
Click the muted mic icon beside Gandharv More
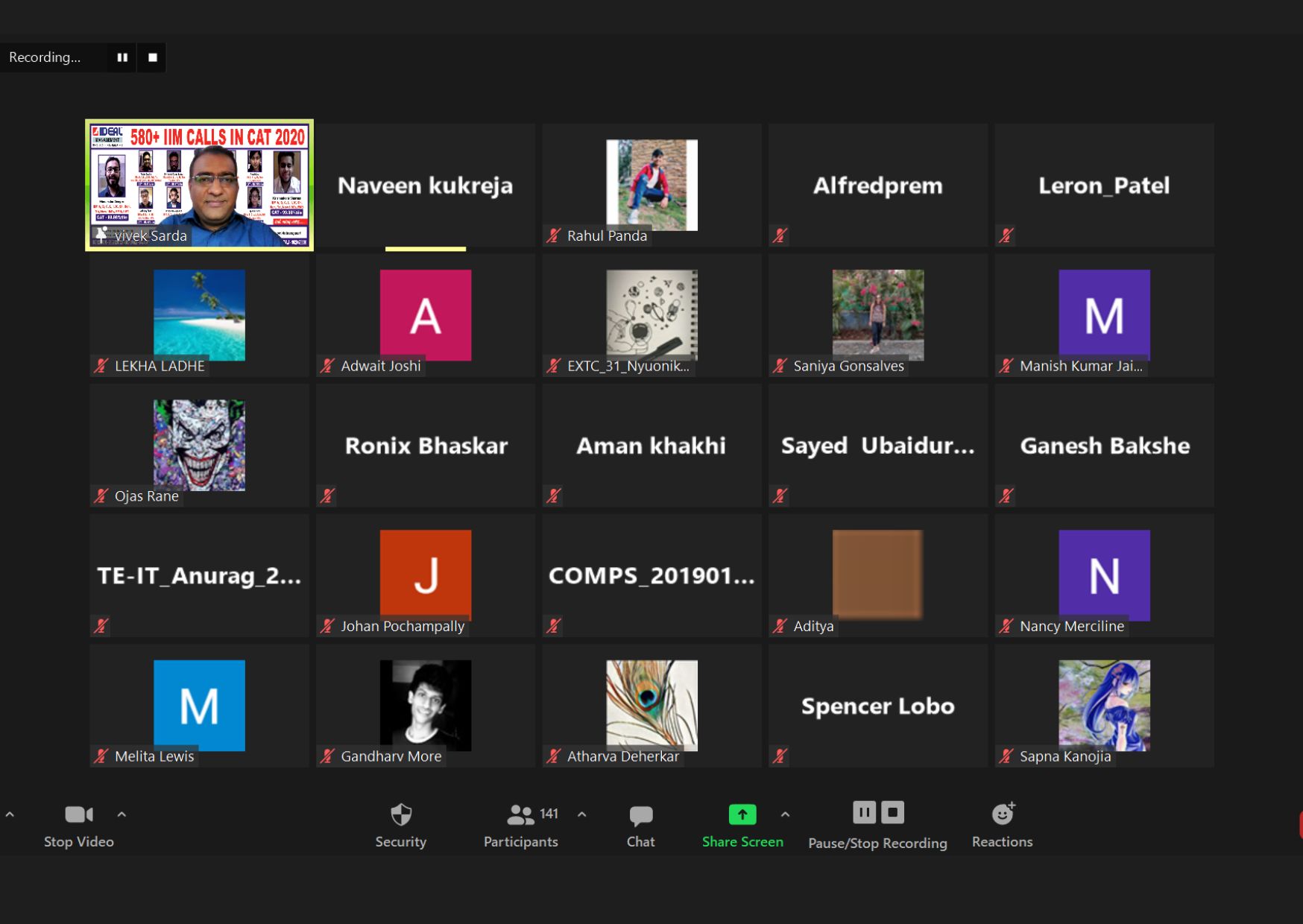tap(327, 757)
